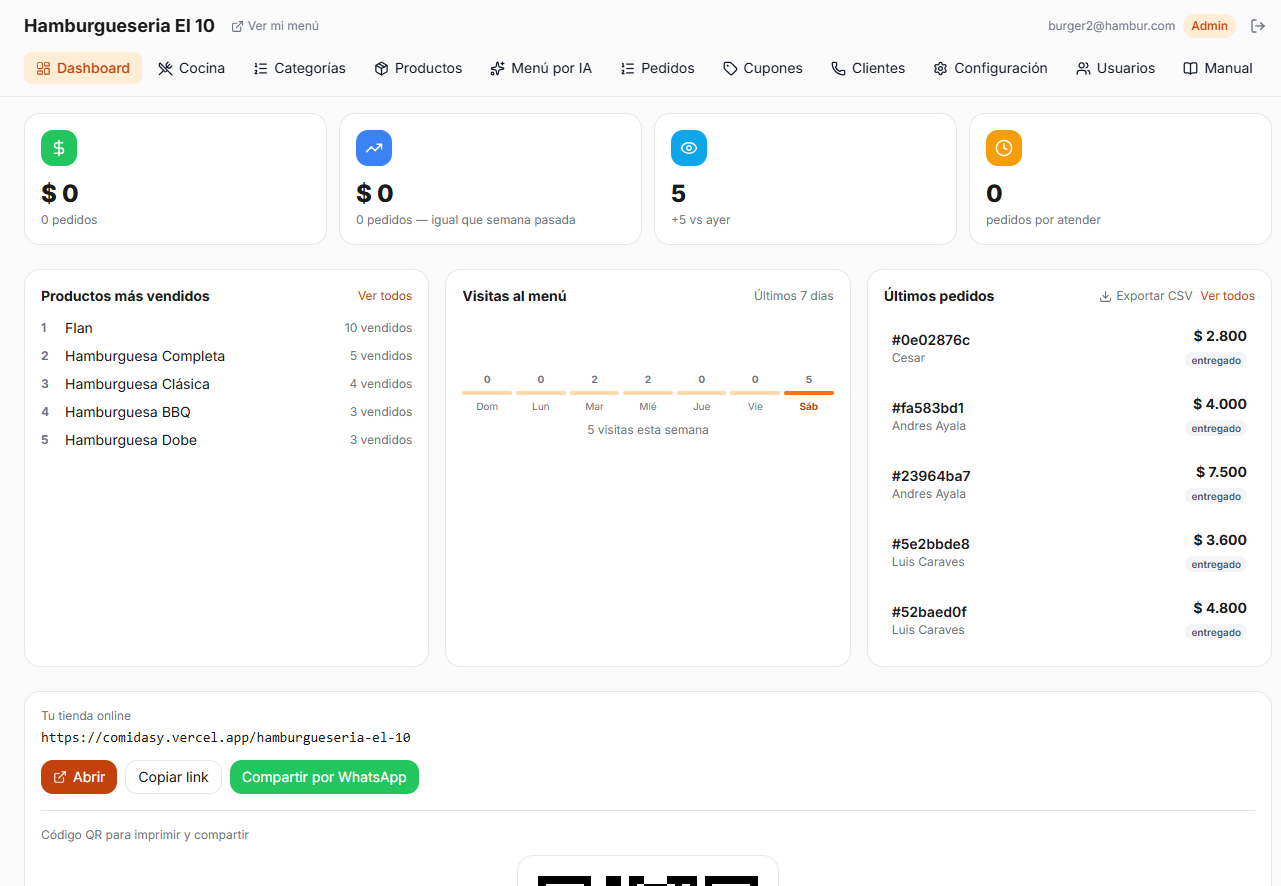The width and height of the screenshot is (1281, 886).
Task: Click Hamburguesa Completa in top products
Action: click(x=226, y=356)
